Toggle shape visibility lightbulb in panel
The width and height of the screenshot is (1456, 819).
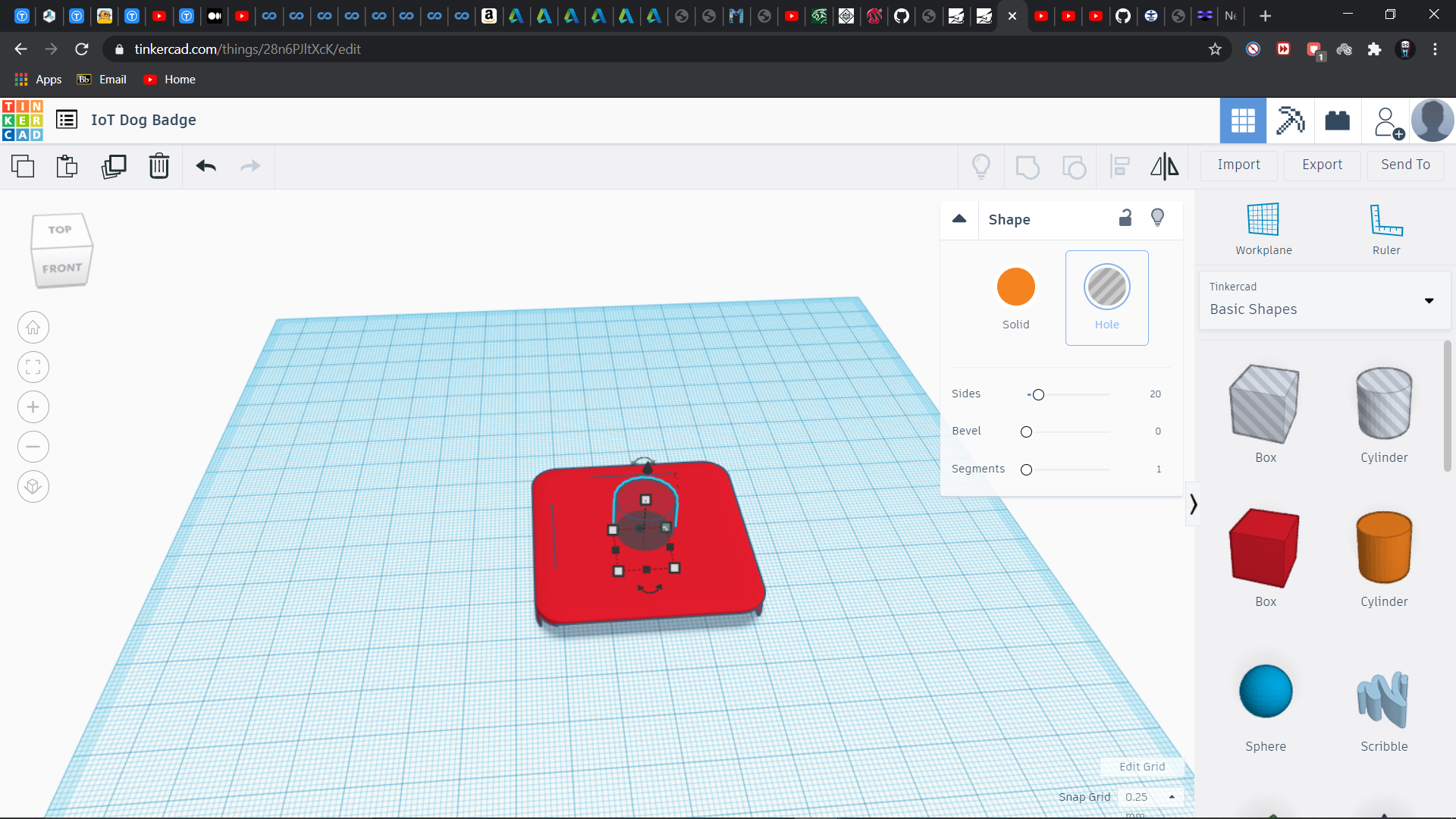1157,218
